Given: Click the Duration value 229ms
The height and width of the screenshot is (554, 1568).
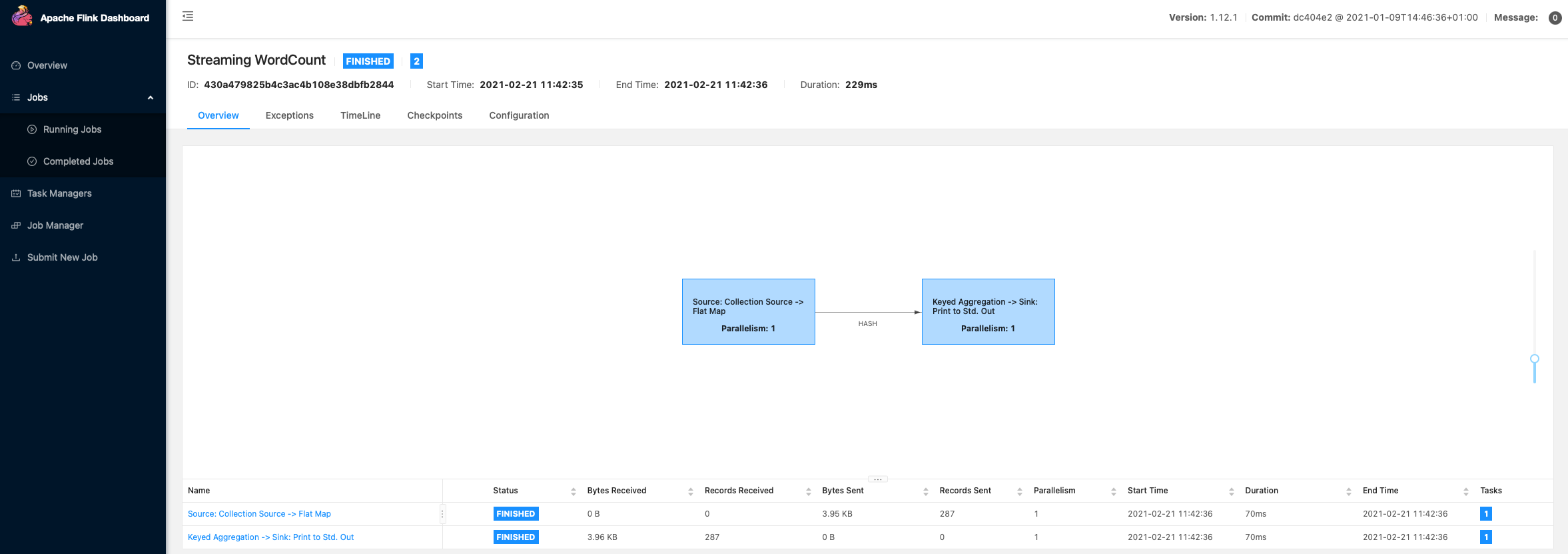Looking at the screenshot, I should [861, 85].
